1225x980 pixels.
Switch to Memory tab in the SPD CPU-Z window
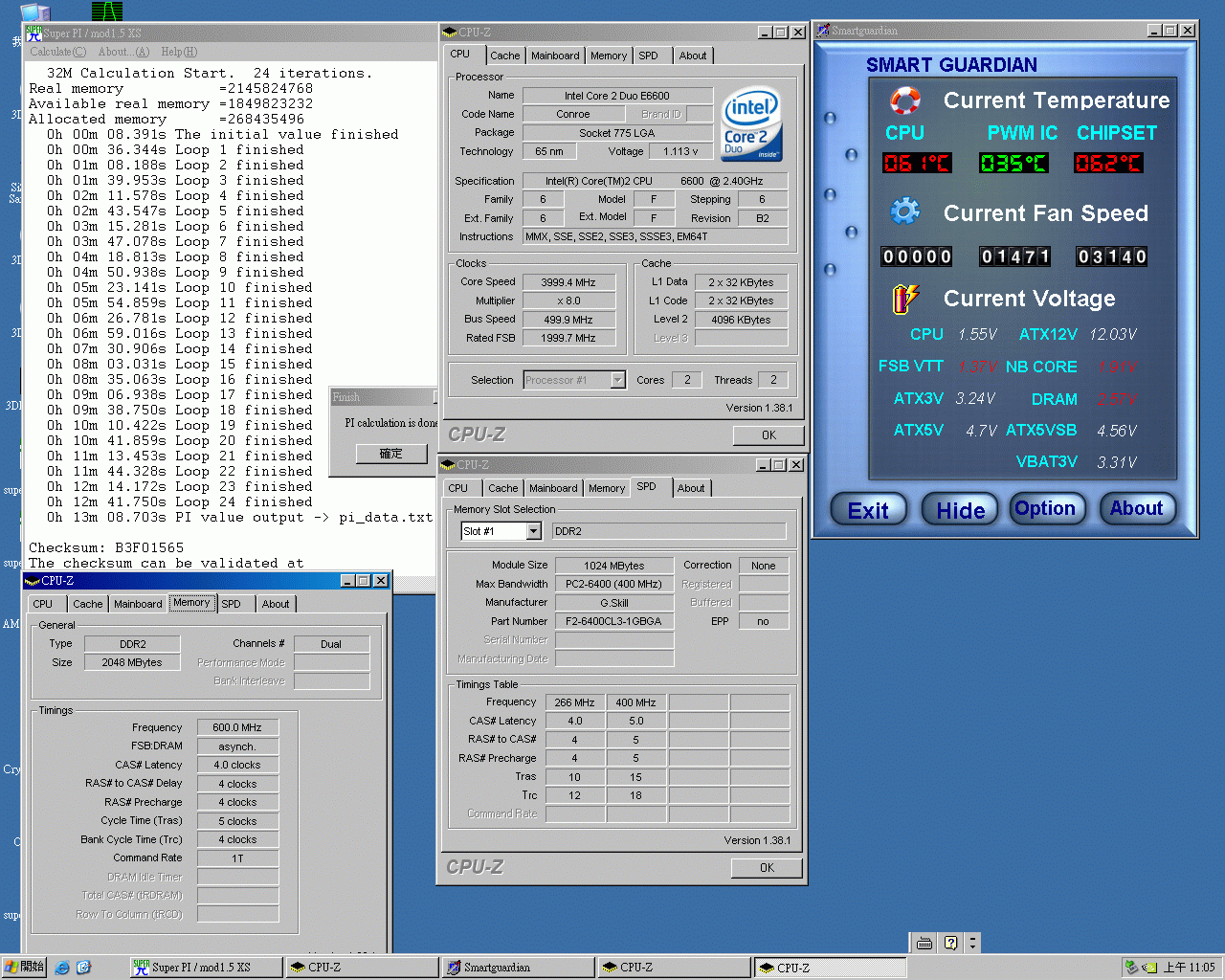607,488
